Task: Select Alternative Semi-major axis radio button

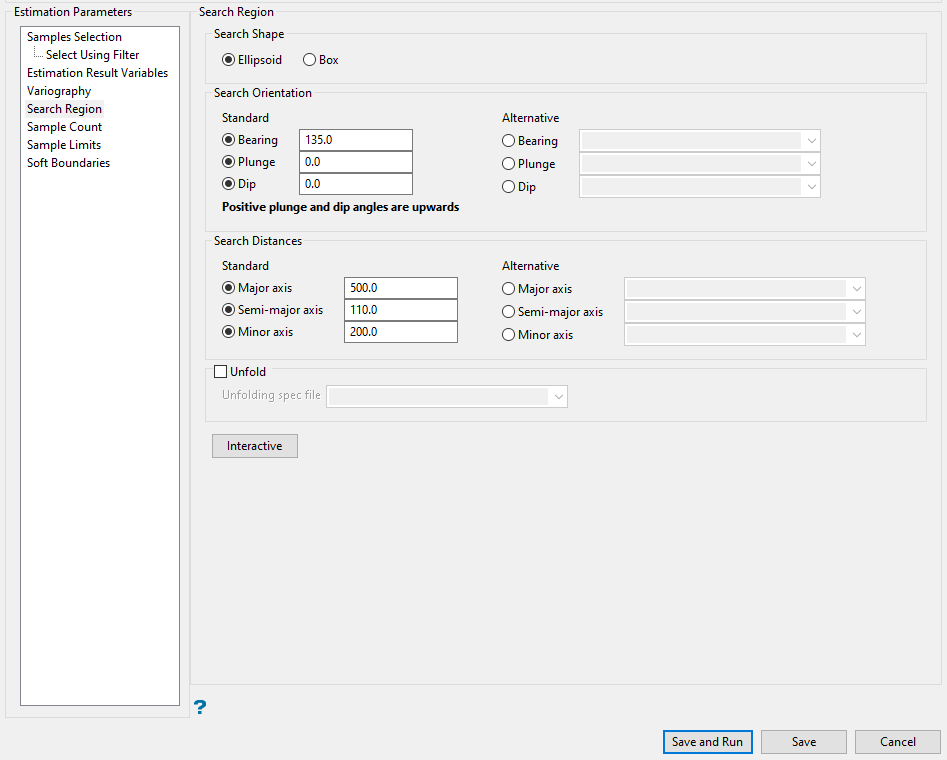Action: (x=509, y=312)
